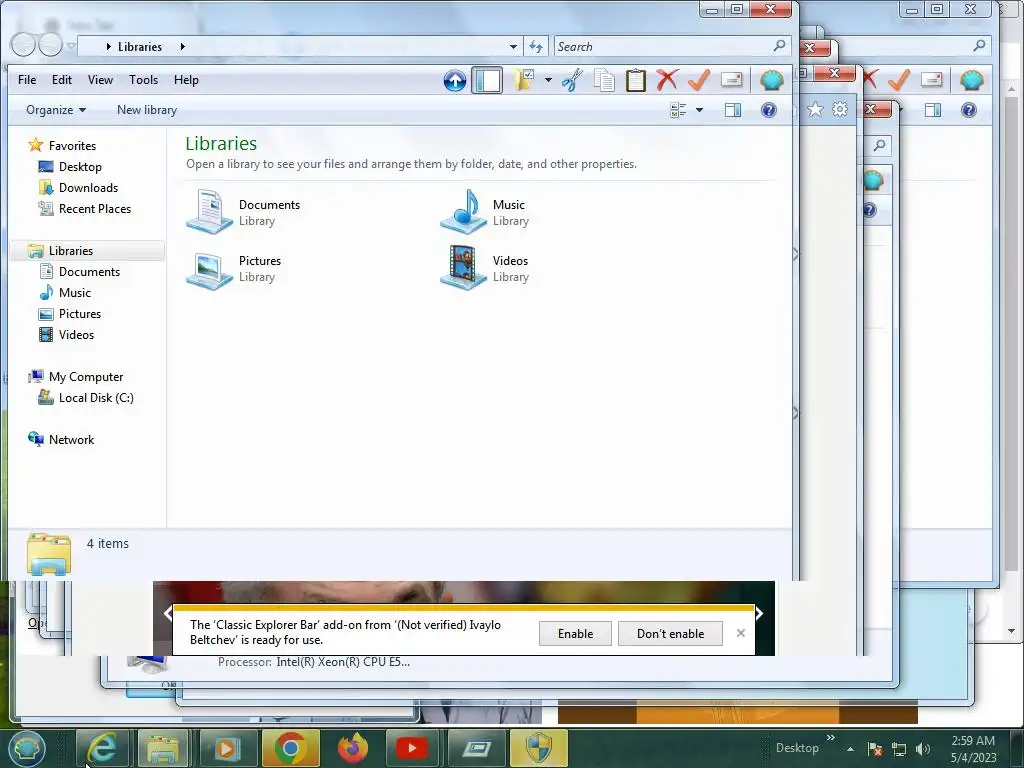The image size is (1024, 768).
Task: Open Internet Explorer from the taskbar
Action: 101,748
